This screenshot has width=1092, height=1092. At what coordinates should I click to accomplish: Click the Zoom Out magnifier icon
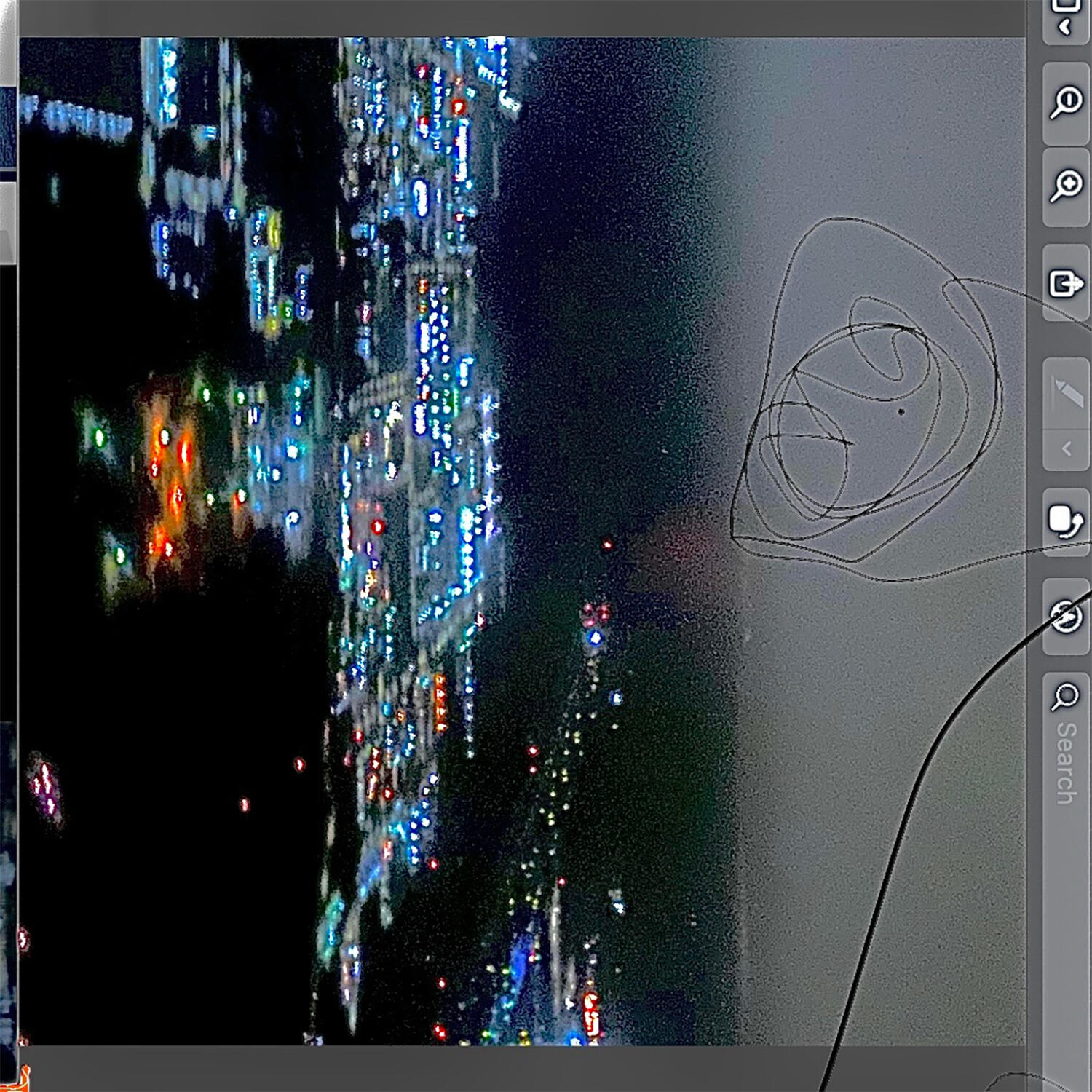[x=1066, y=103]
